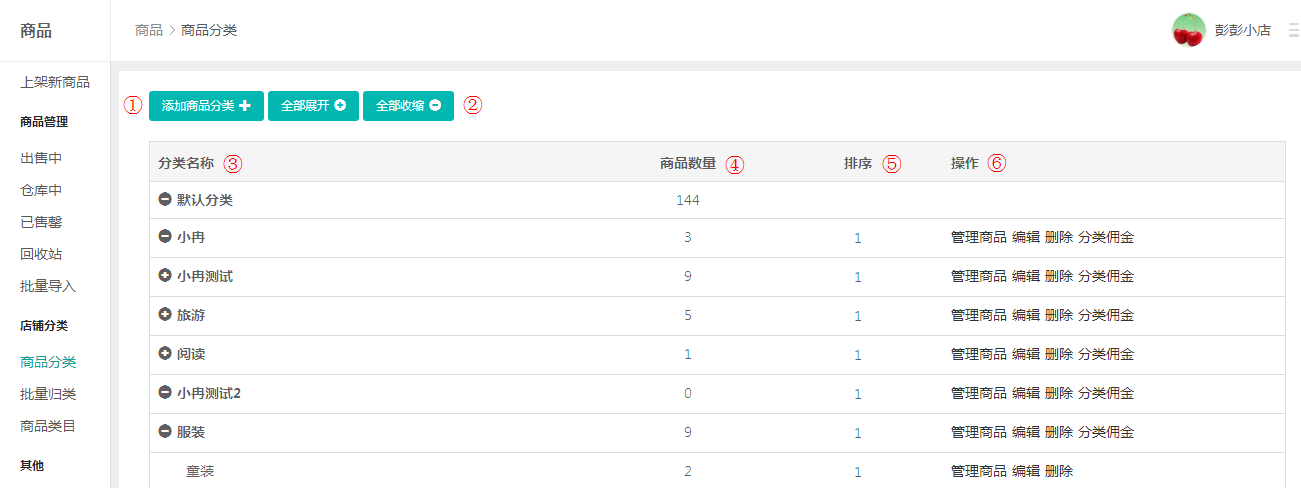Click the 彭彭小店 cherry avatar
Image resolution: width=1301 pixels, height=488 pixels.
point(1188,30)
